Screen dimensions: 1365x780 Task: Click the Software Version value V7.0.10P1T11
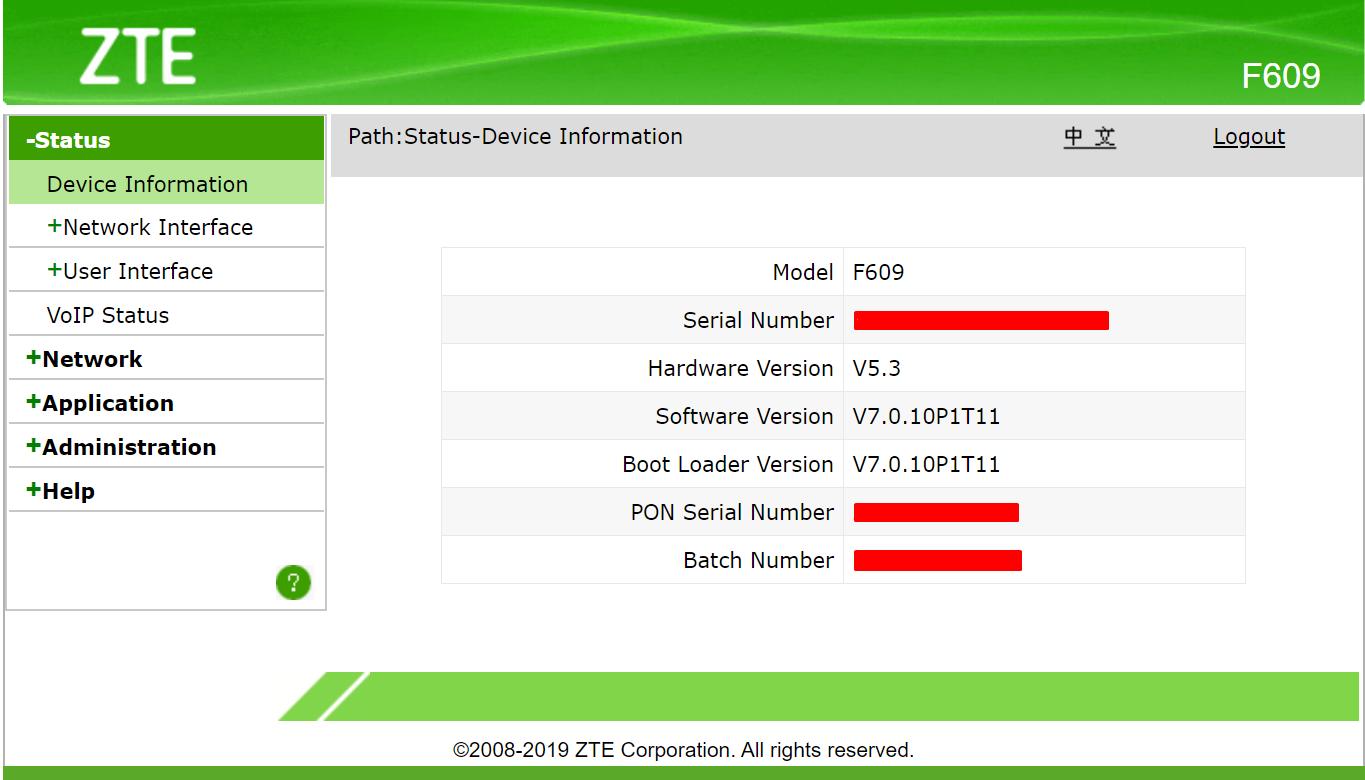point(926,416)
